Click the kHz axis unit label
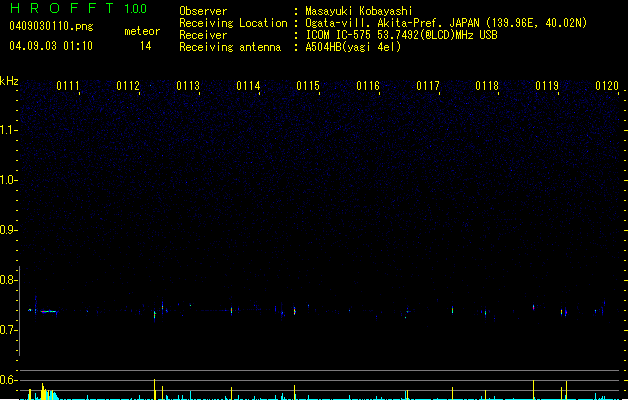 click(9, 81)
